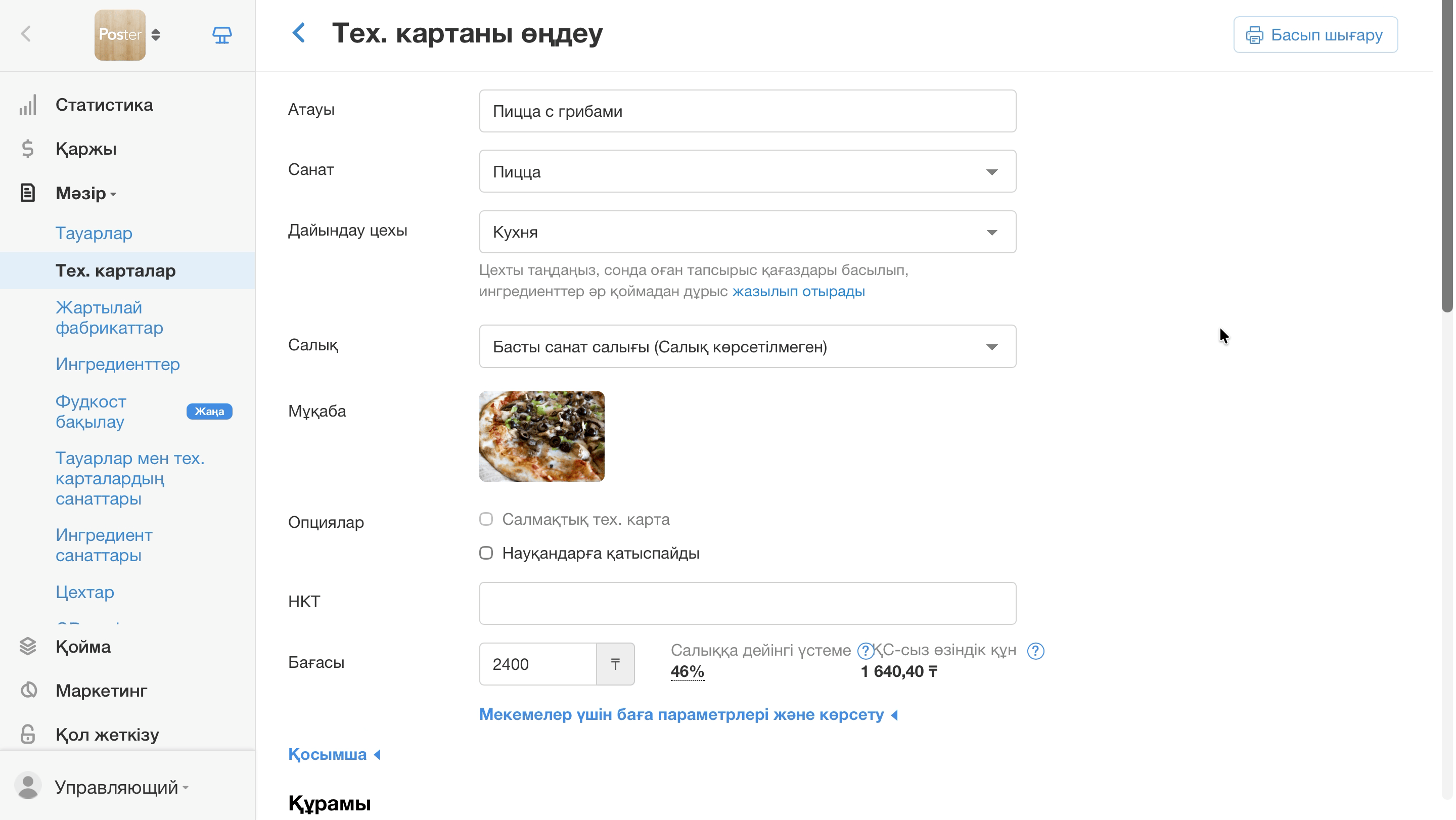Expand the Қосымша section

point(334,754)
